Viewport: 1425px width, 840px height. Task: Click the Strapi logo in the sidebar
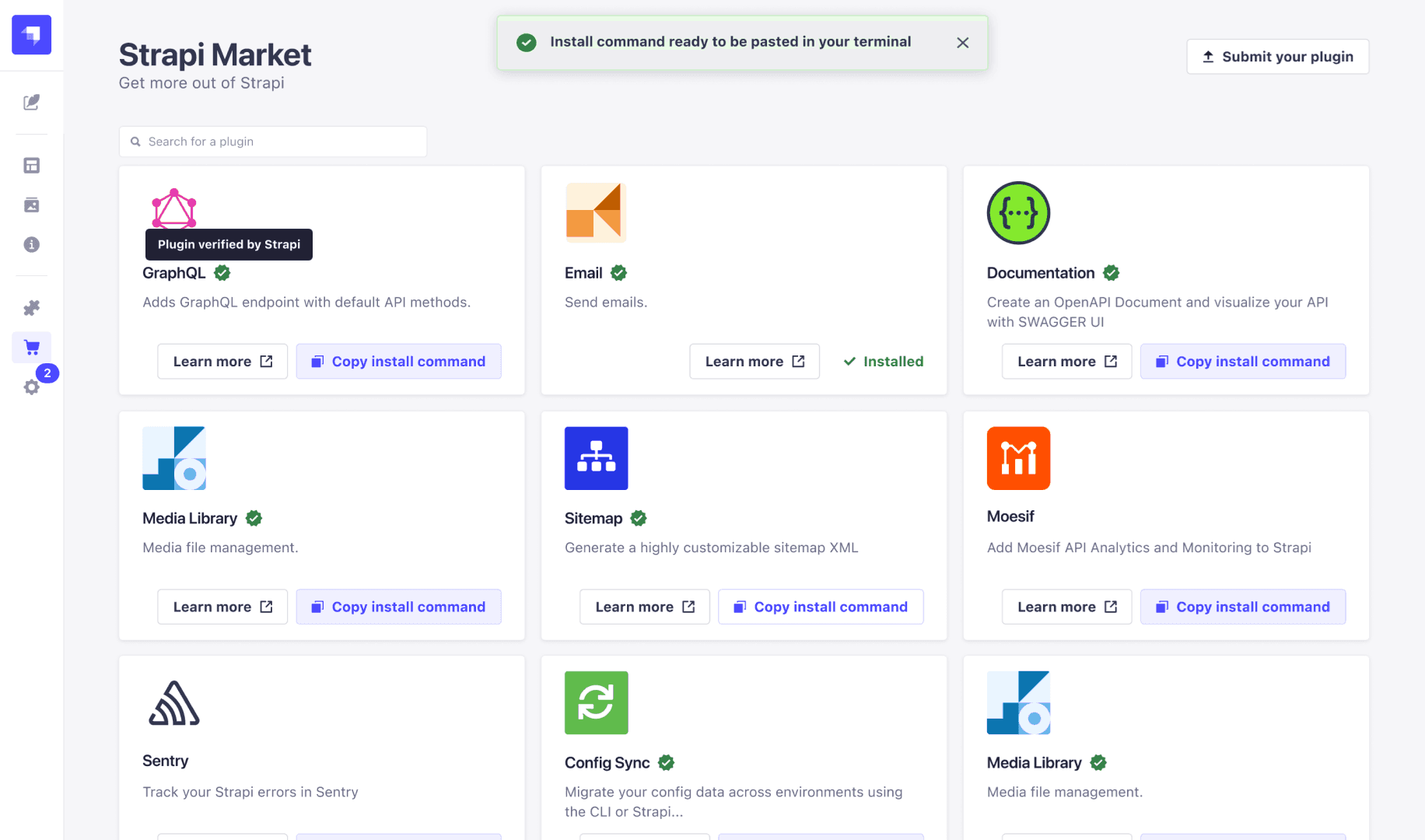(31, 34)
